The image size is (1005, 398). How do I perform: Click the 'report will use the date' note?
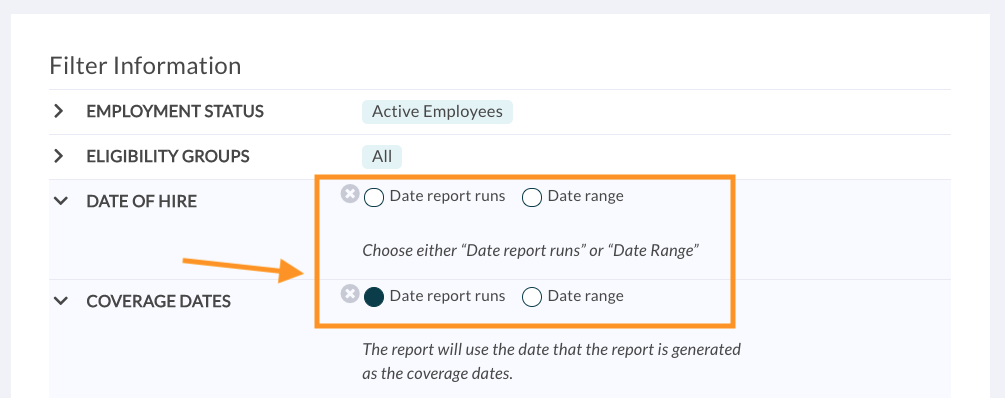pos(552,361)
